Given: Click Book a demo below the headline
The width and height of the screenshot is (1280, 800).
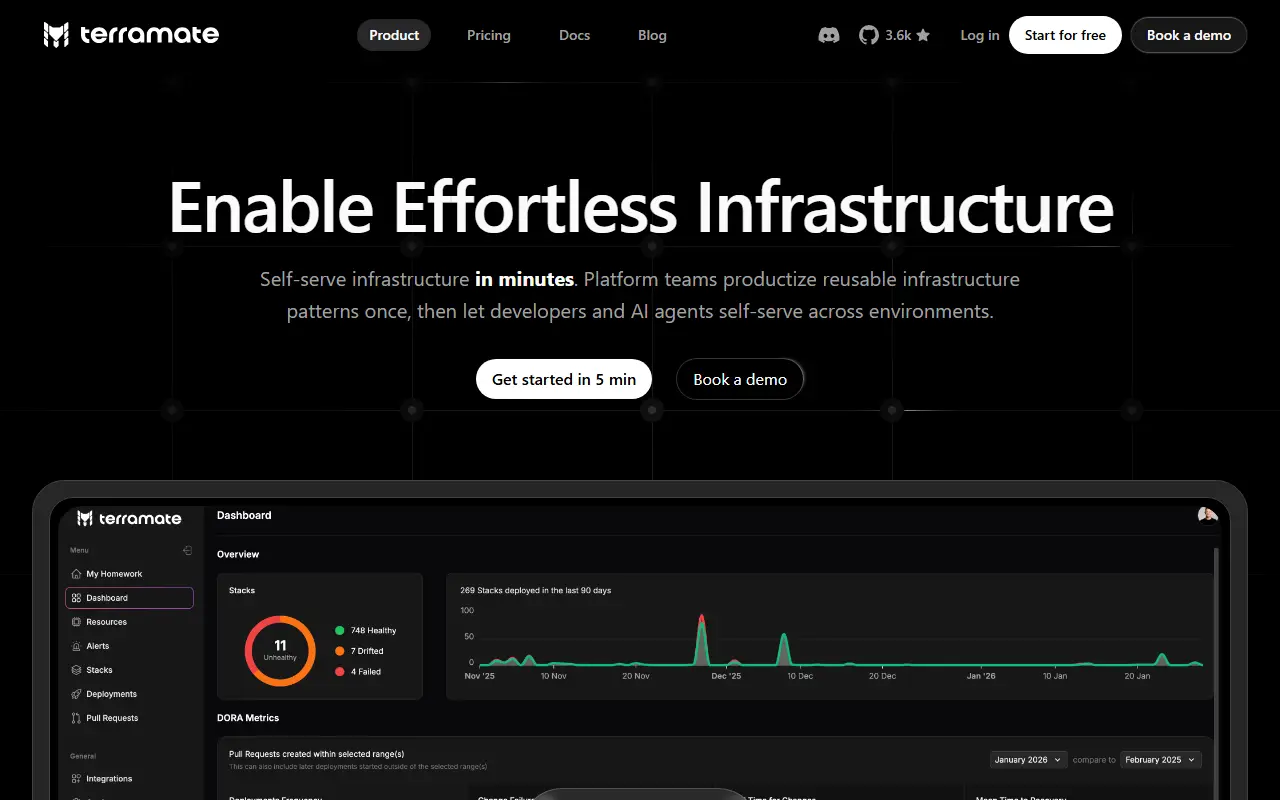Looking at the screenshot, I should (x=740, y=379).
